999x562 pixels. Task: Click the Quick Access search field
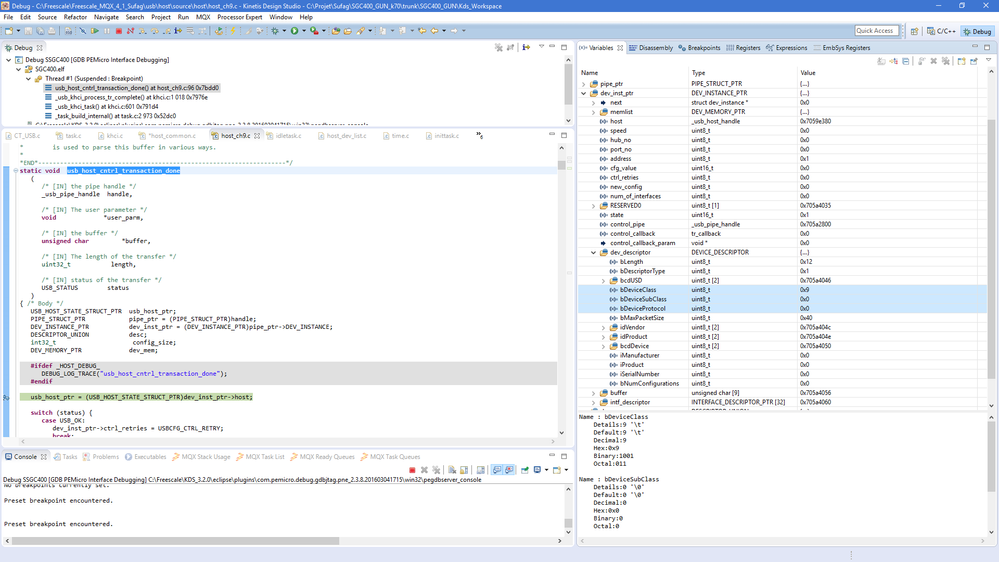[877, 31]
